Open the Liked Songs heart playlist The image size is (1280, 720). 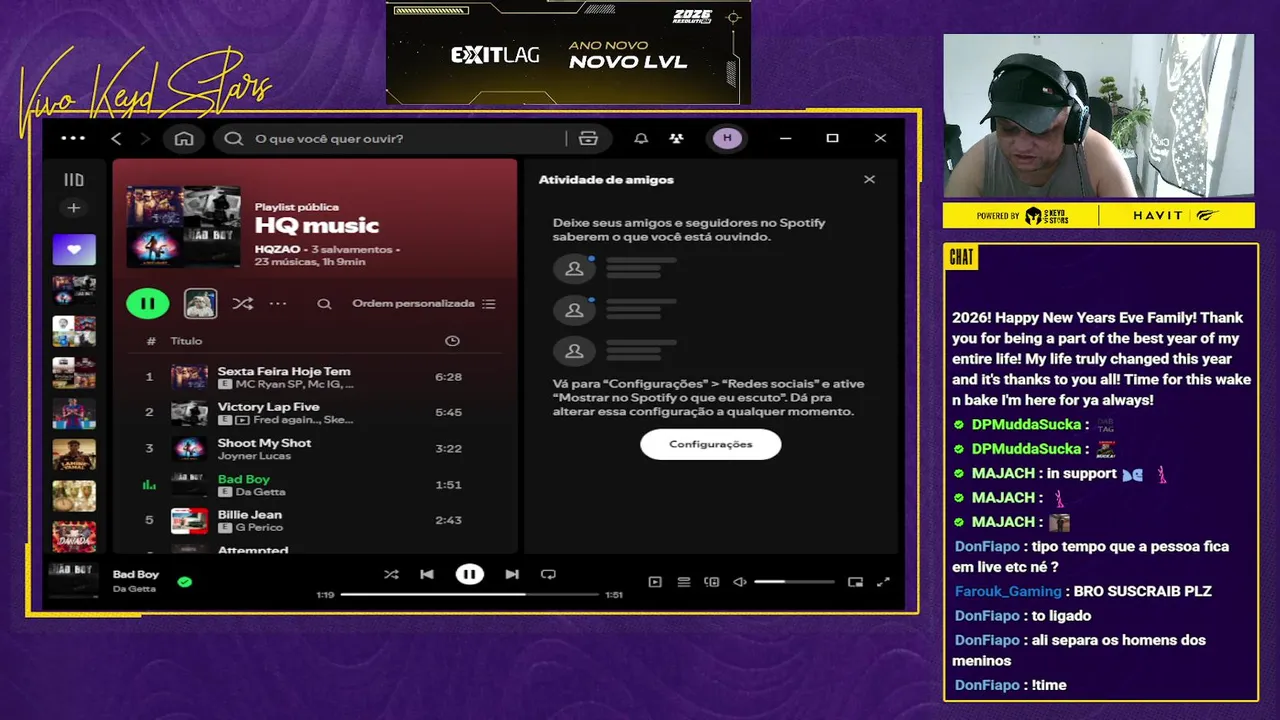[74, 249]
